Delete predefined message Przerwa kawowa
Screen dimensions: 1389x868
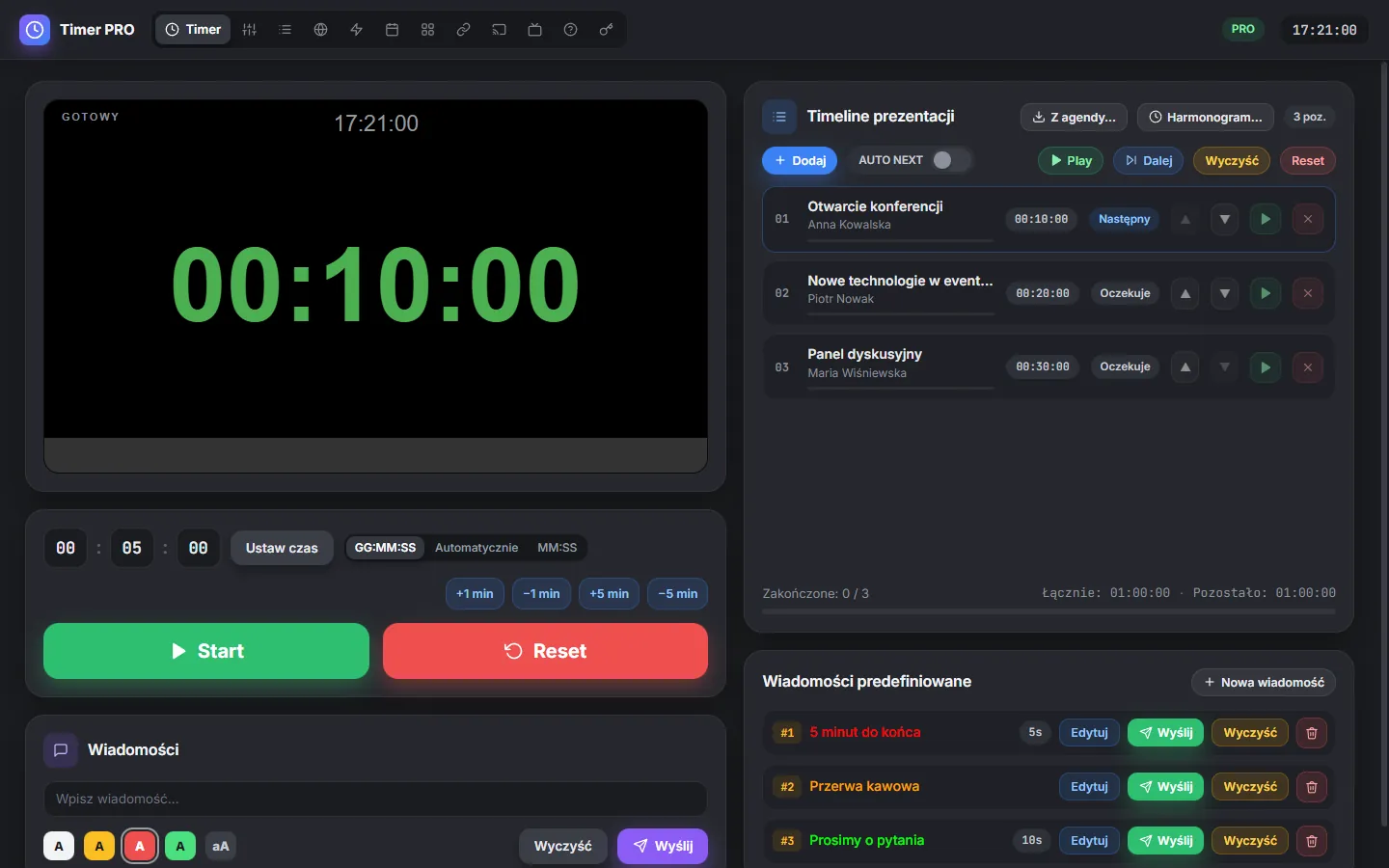1312,787
